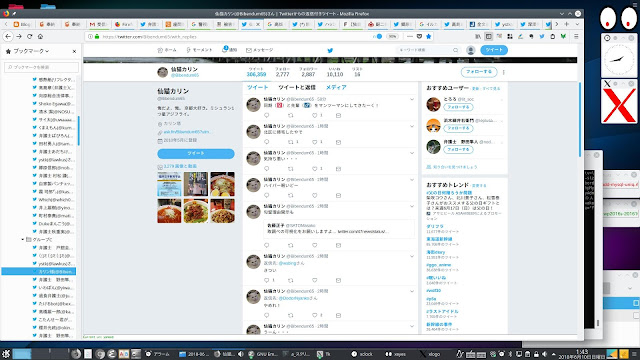Open more options next to the follow button
This screenshot has height=360, width=640.
pos(504,72)
